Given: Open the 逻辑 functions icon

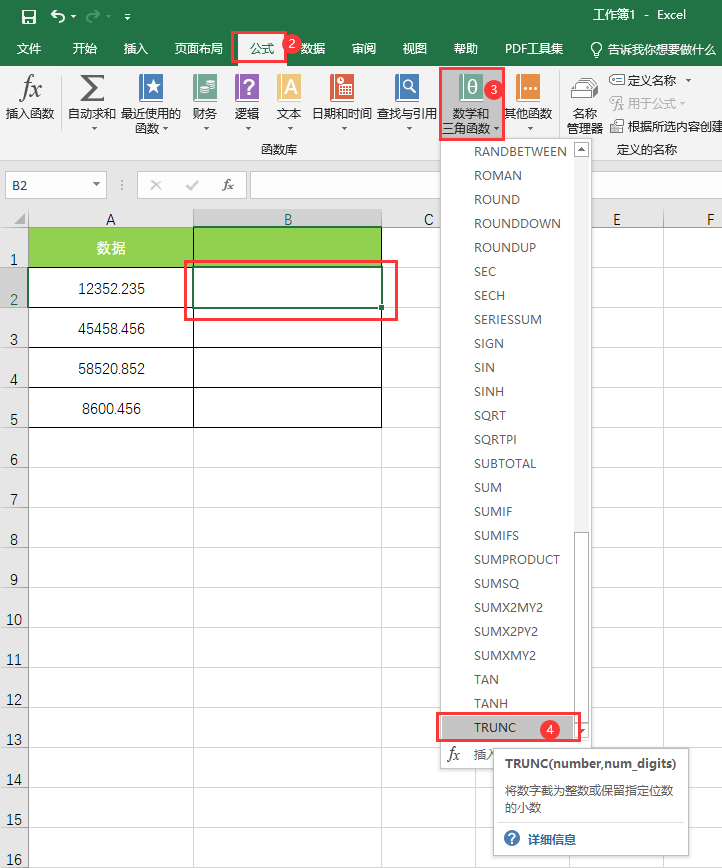Looking at the screenshot, I should (247, 88).
